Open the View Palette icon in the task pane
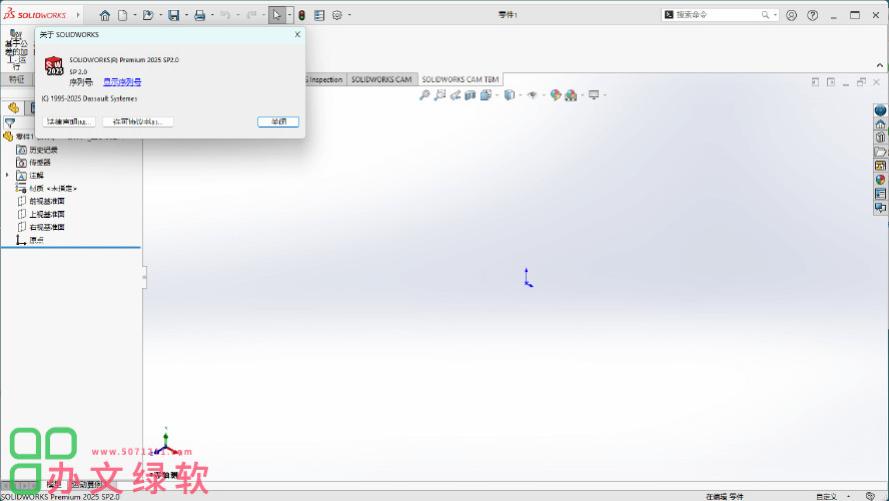889x501 pixels. [x=880, y=165]
